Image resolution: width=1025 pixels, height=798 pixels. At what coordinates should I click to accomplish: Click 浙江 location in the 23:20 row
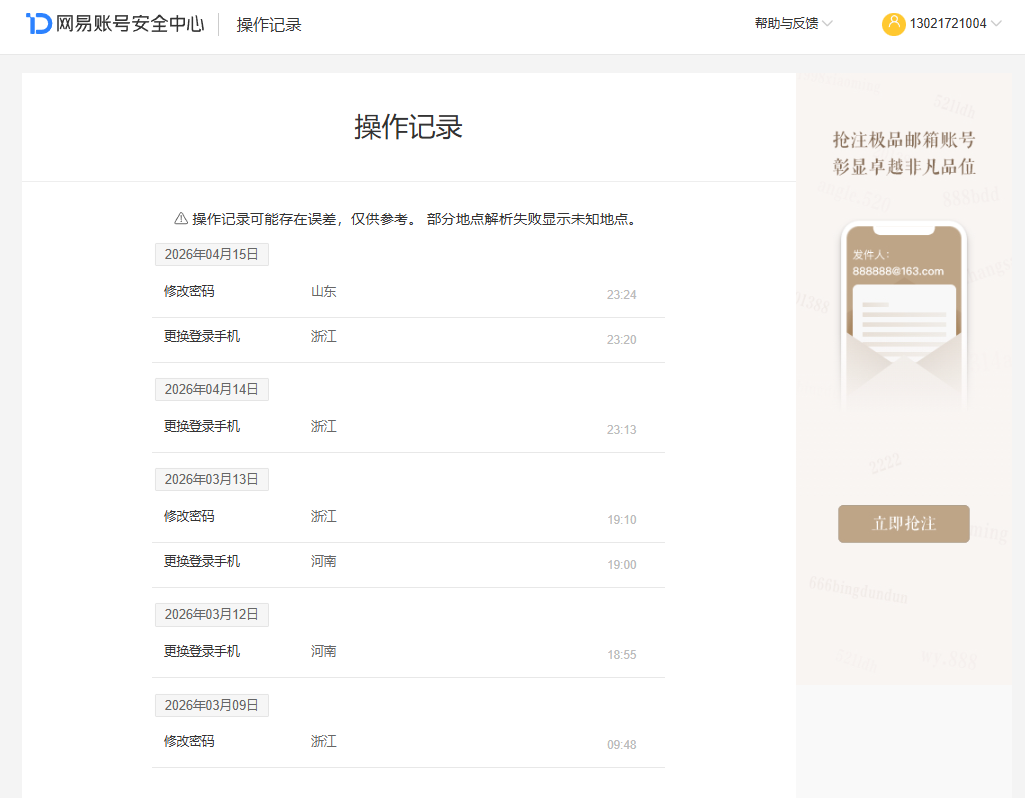click(x=324, y=337)
